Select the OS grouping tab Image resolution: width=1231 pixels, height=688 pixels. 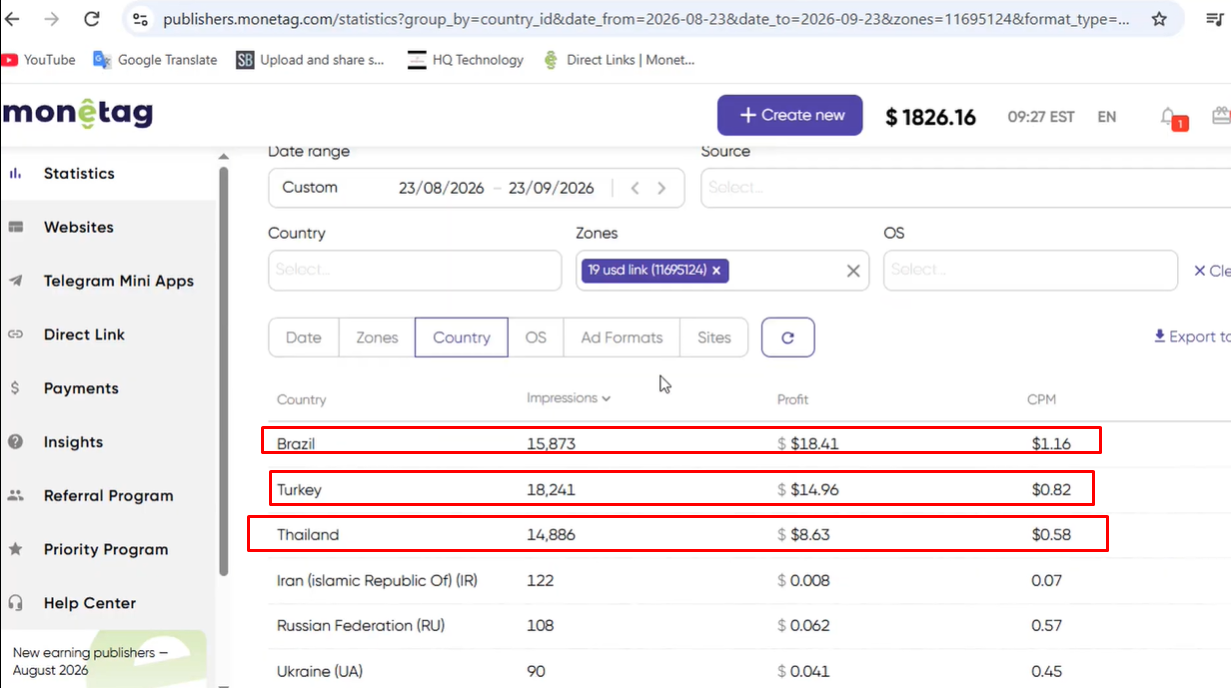(x=536, y=337)
